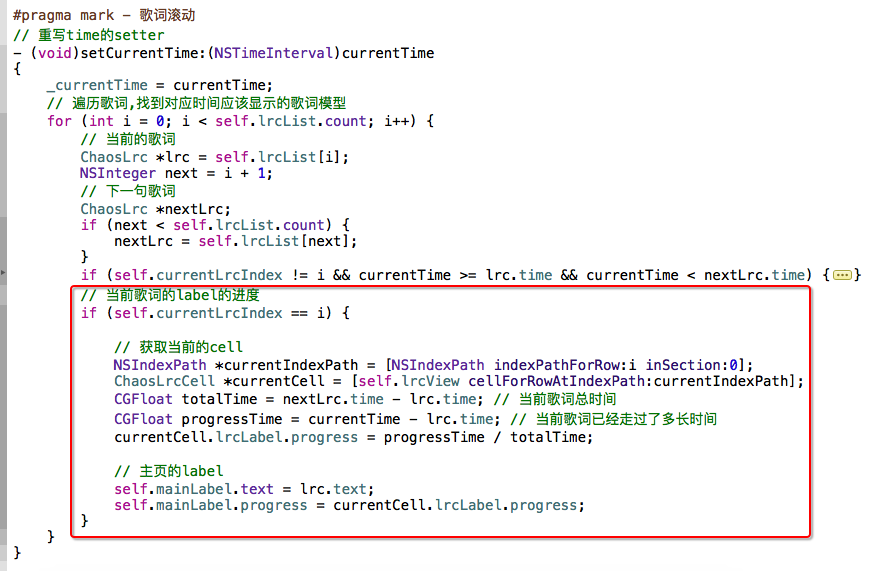Click the 'ChaosLrc *lrc = self.lrcList[i];' line
Image resolution: width=882 pixels, height=571 pixels.
click(214, 157)
